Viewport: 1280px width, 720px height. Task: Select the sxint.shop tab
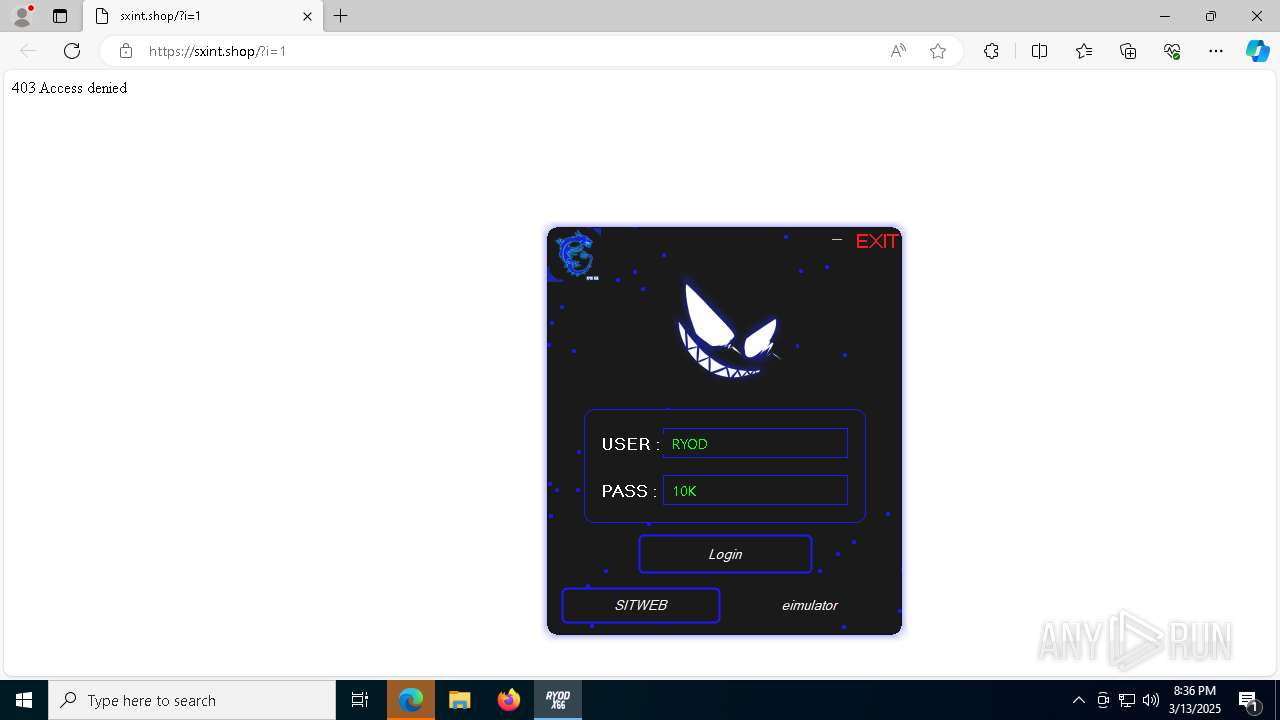click(203, 16)
